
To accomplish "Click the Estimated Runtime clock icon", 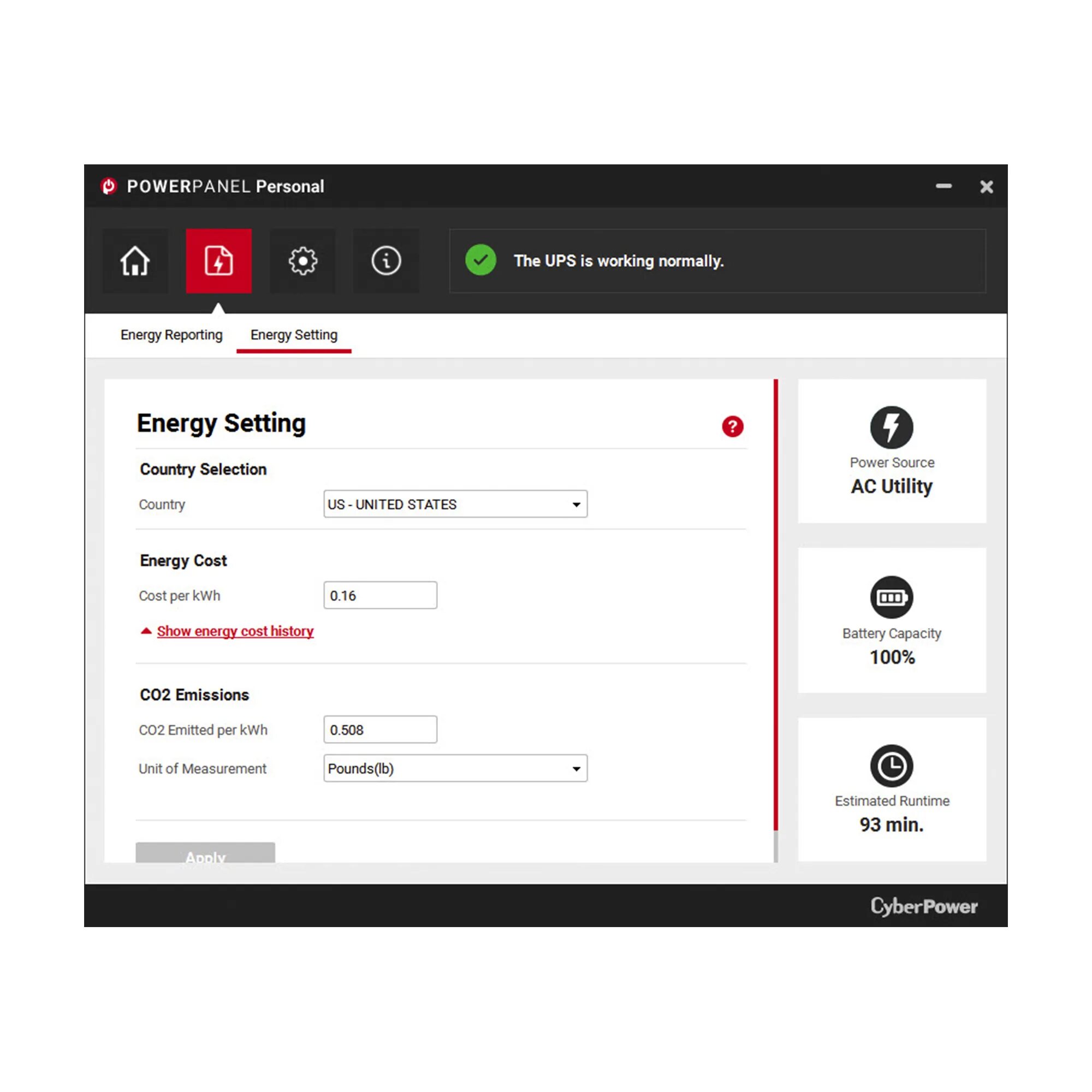I will click(892, 765).
